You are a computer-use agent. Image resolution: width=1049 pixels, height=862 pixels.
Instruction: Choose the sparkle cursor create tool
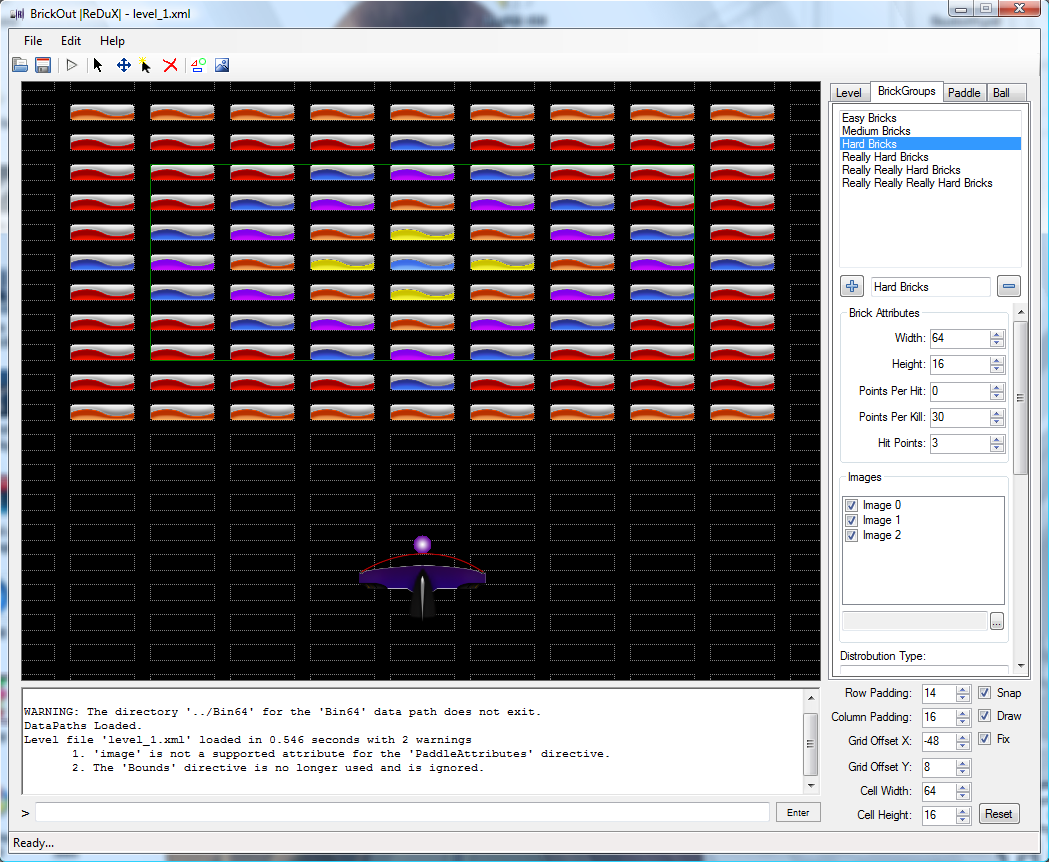point(145,65)
